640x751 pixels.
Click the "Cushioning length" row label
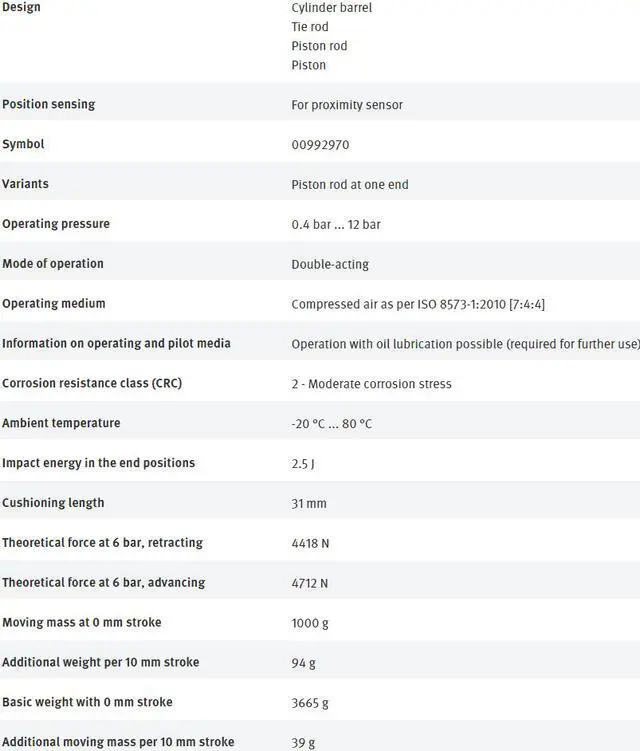(53, 503)
